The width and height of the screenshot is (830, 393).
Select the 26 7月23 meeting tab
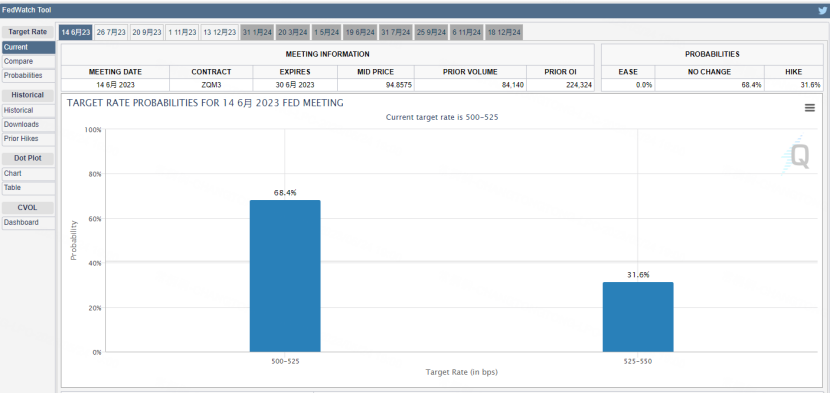(x=111, y=32)
